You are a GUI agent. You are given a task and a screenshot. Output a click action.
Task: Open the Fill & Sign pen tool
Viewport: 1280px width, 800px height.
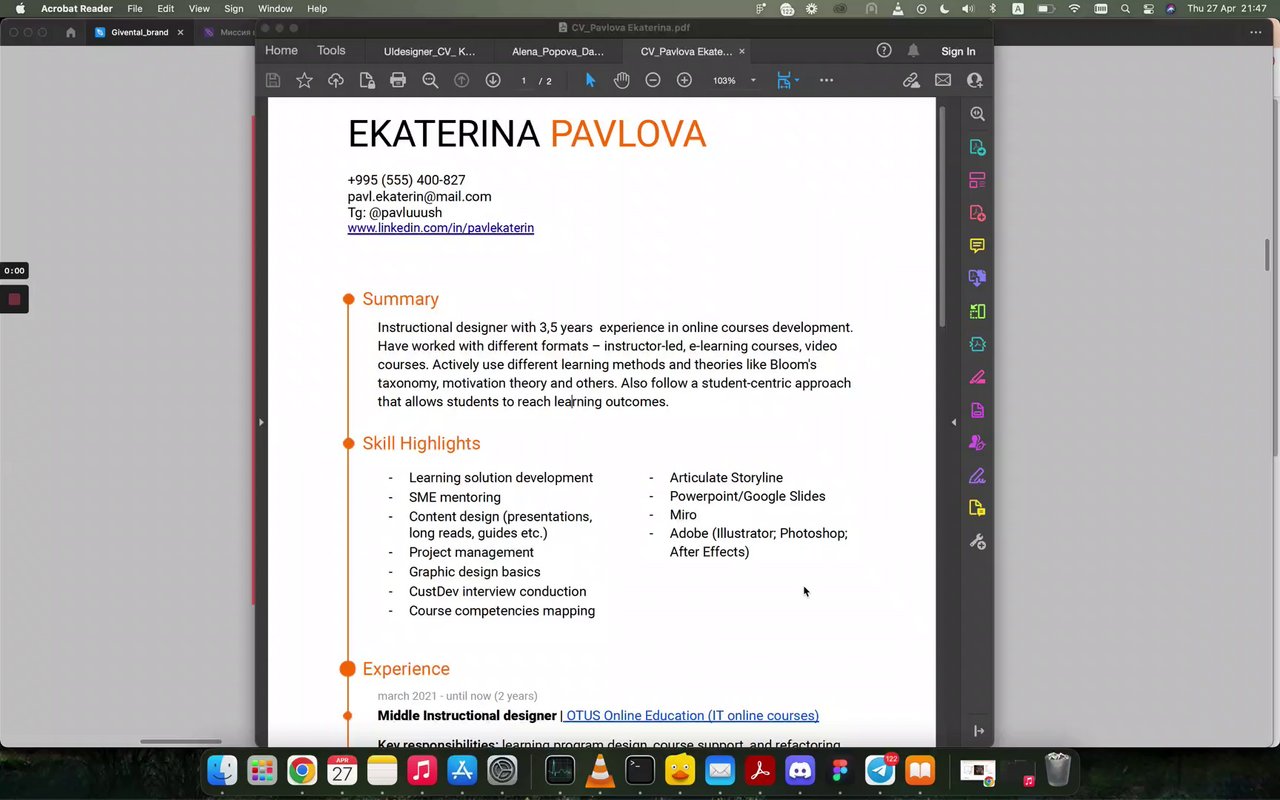[x=977, y=475]
